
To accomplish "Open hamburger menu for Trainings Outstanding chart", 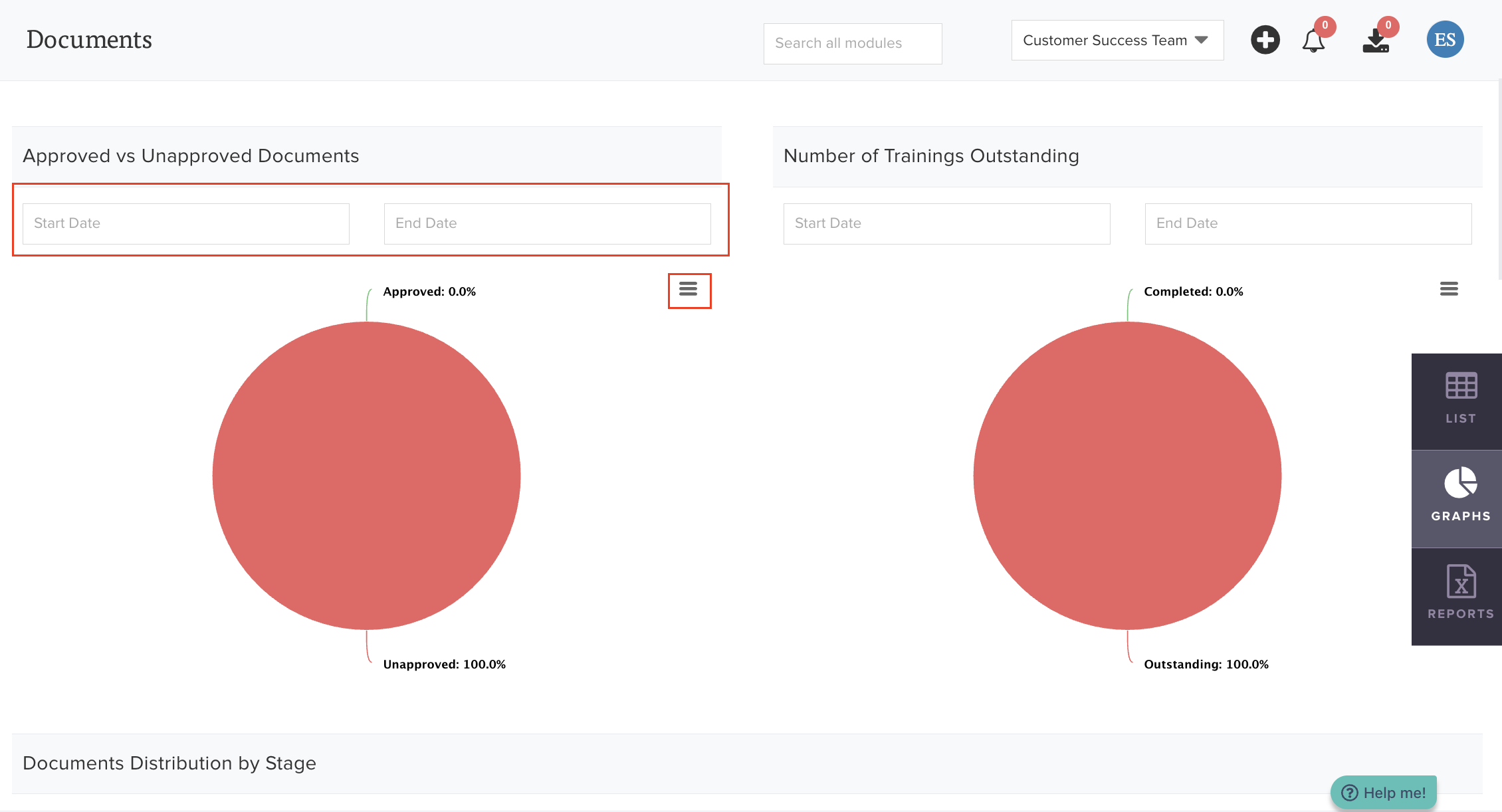I will (x=1449, y=289).
